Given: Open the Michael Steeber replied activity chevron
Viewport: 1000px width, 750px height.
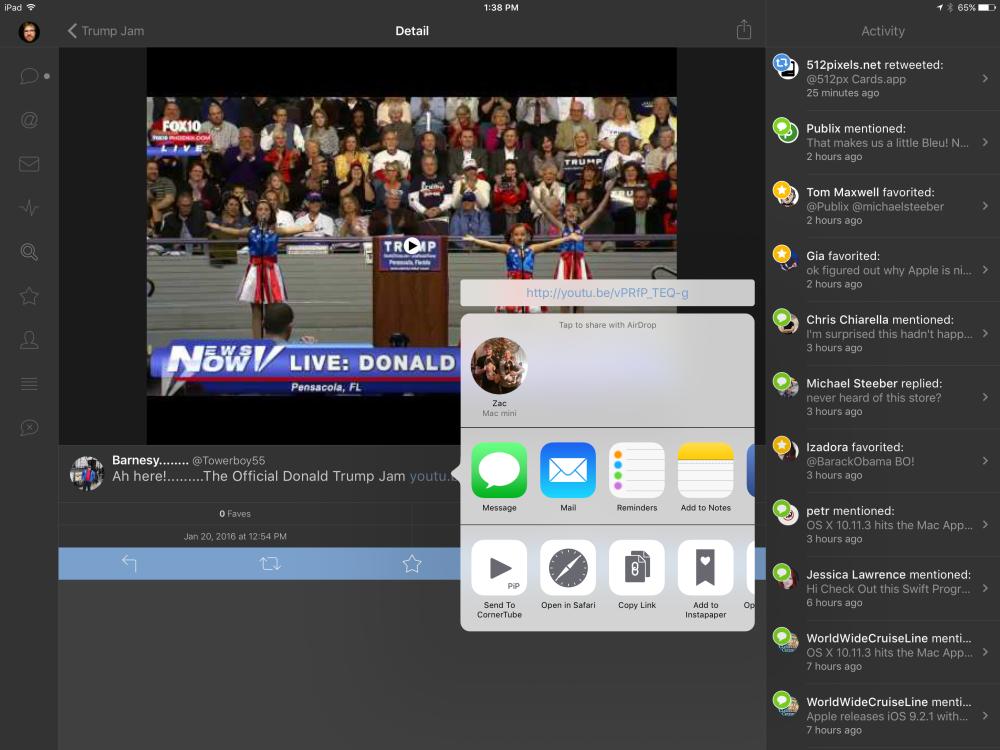Looking at the screenshot, I should pos(985,397).
